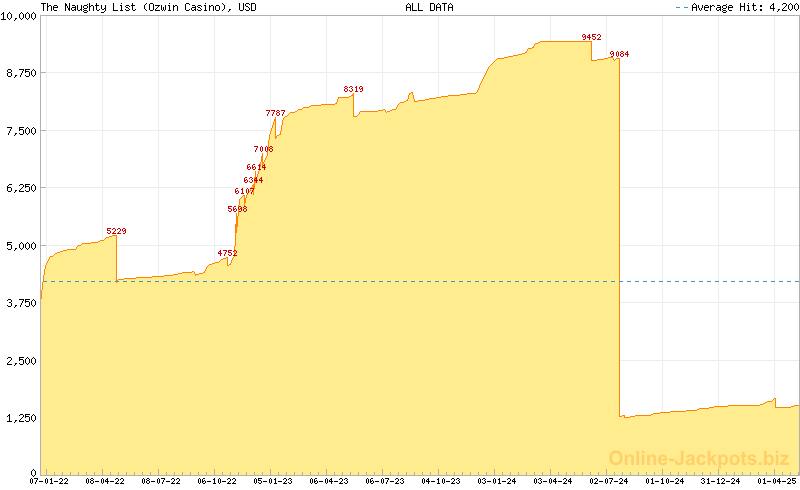The height and width of the screenshot is (490, 800).
Task: Click the Online-Jackpots.biz watermark
Action: (693, 458)
